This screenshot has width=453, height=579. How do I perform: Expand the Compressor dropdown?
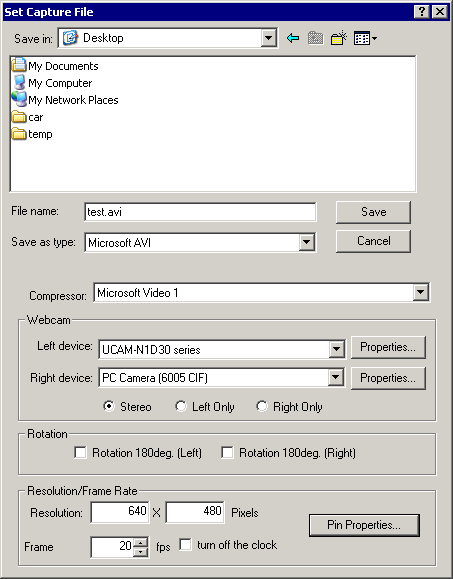pos(421,292)
